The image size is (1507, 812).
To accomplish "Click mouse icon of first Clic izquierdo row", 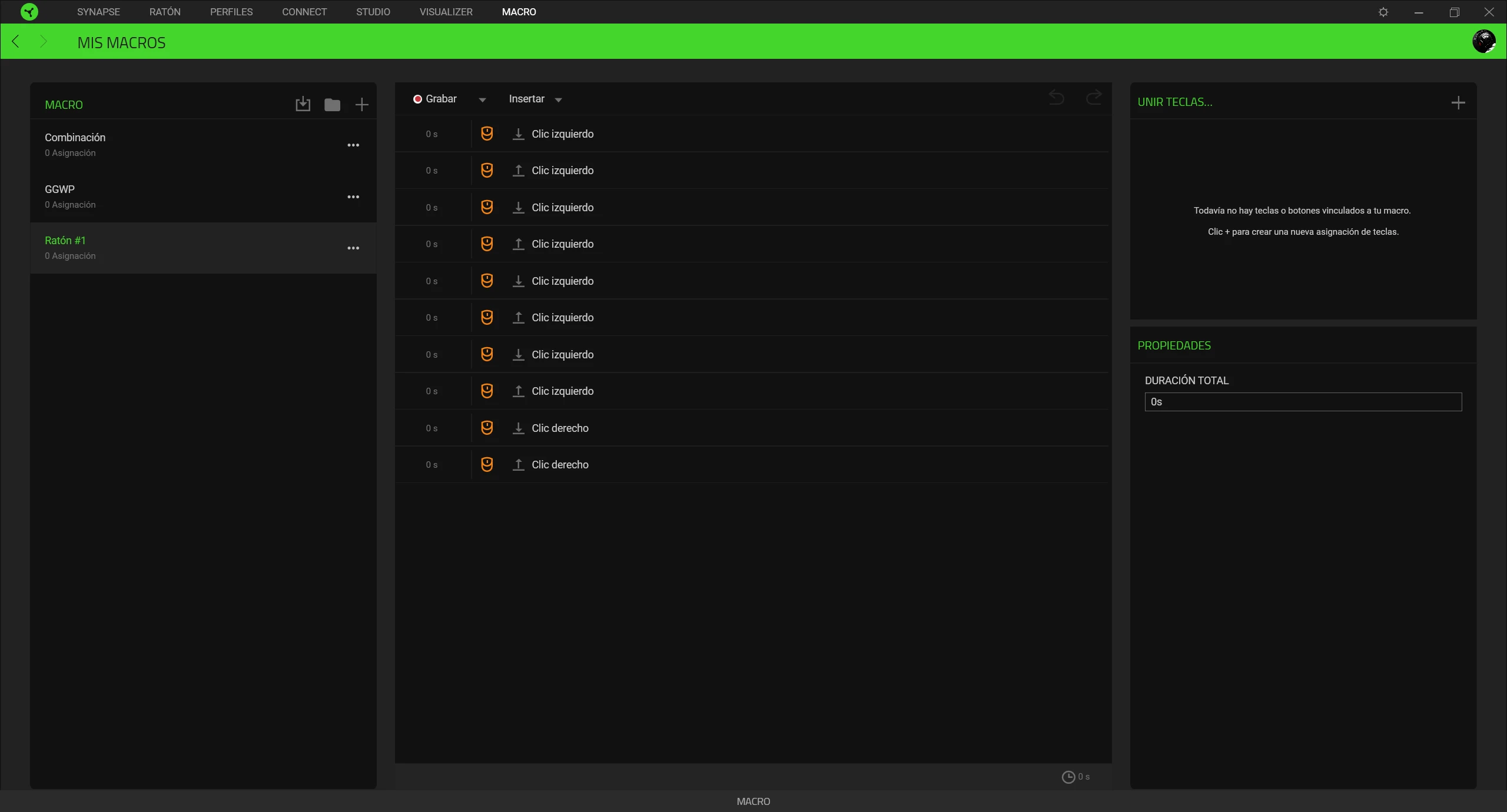I will pyautogui.click(x=487, y=134).
